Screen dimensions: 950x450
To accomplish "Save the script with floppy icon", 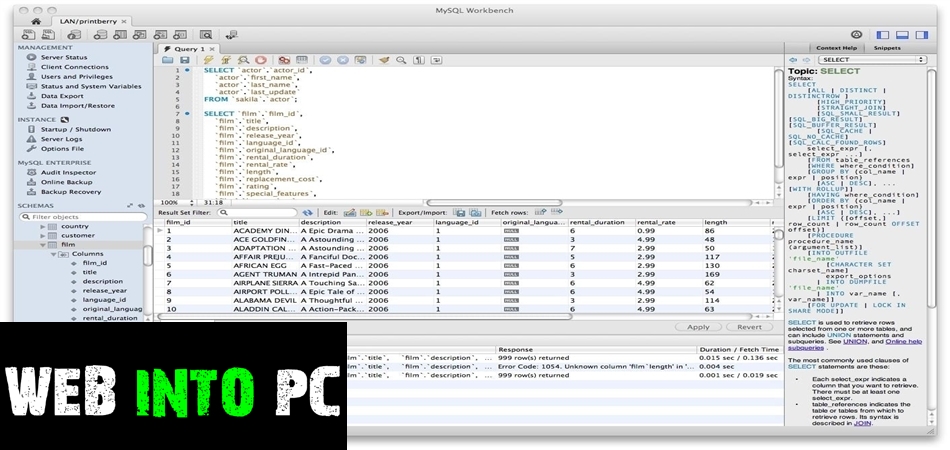I will pyautogui.click(x=185, y=60).
